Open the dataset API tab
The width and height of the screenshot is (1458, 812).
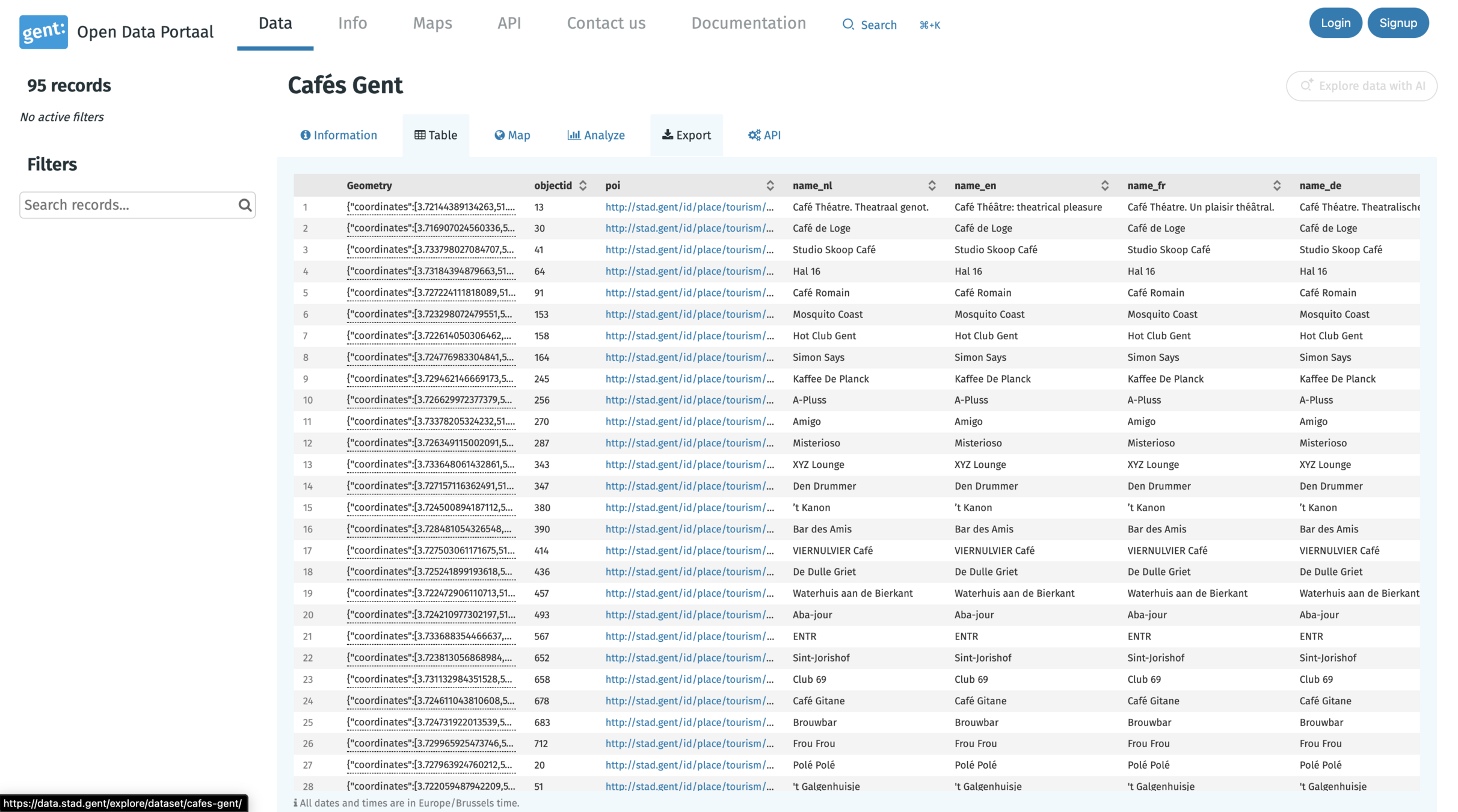[764, 135]
